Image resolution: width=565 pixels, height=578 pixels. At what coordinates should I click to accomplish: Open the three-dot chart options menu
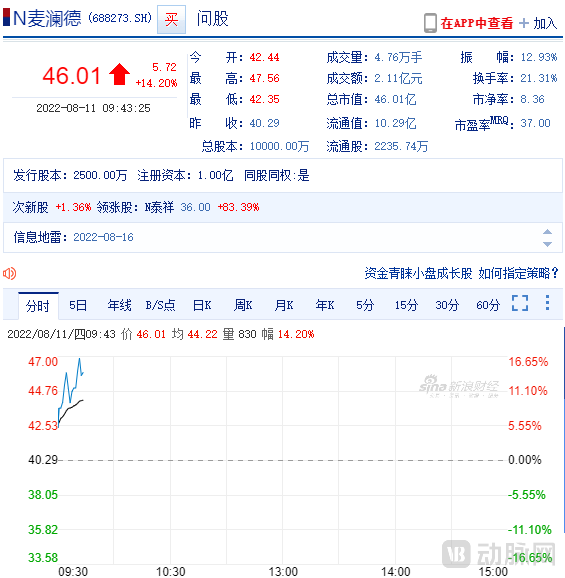547,303
